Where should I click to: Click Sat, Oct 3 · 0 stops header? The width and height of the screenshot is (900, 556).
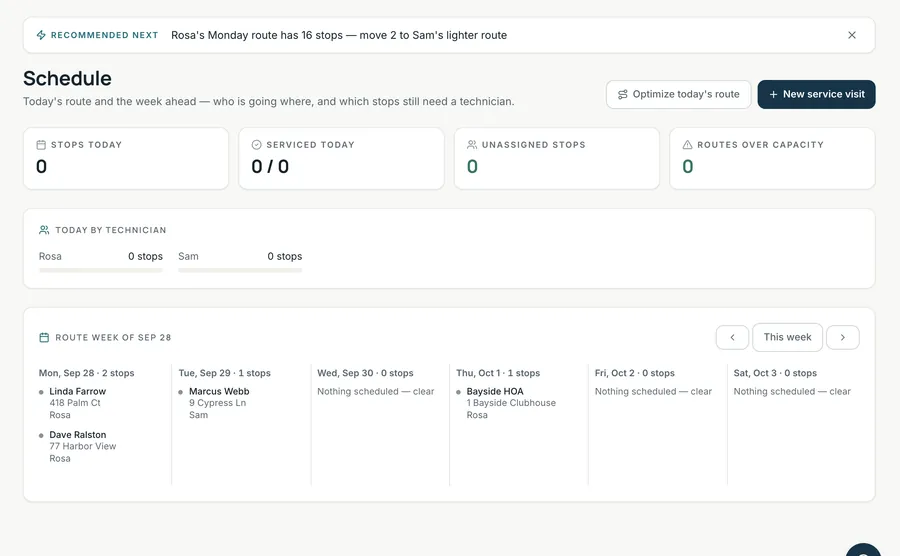(775, 373)
